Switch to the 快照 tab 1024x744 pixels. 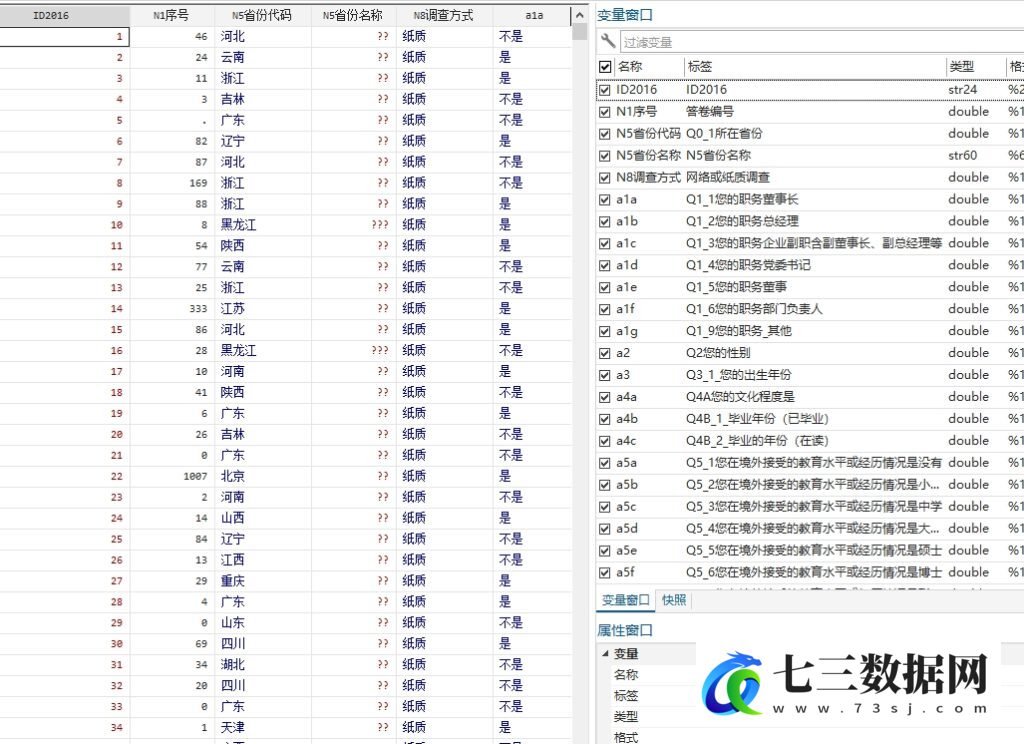click(674, 600)
